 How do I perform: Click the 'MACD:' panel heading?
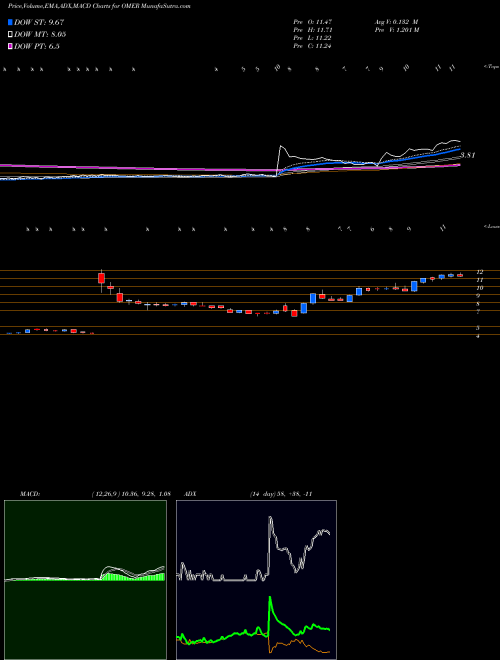coord(30,494)
